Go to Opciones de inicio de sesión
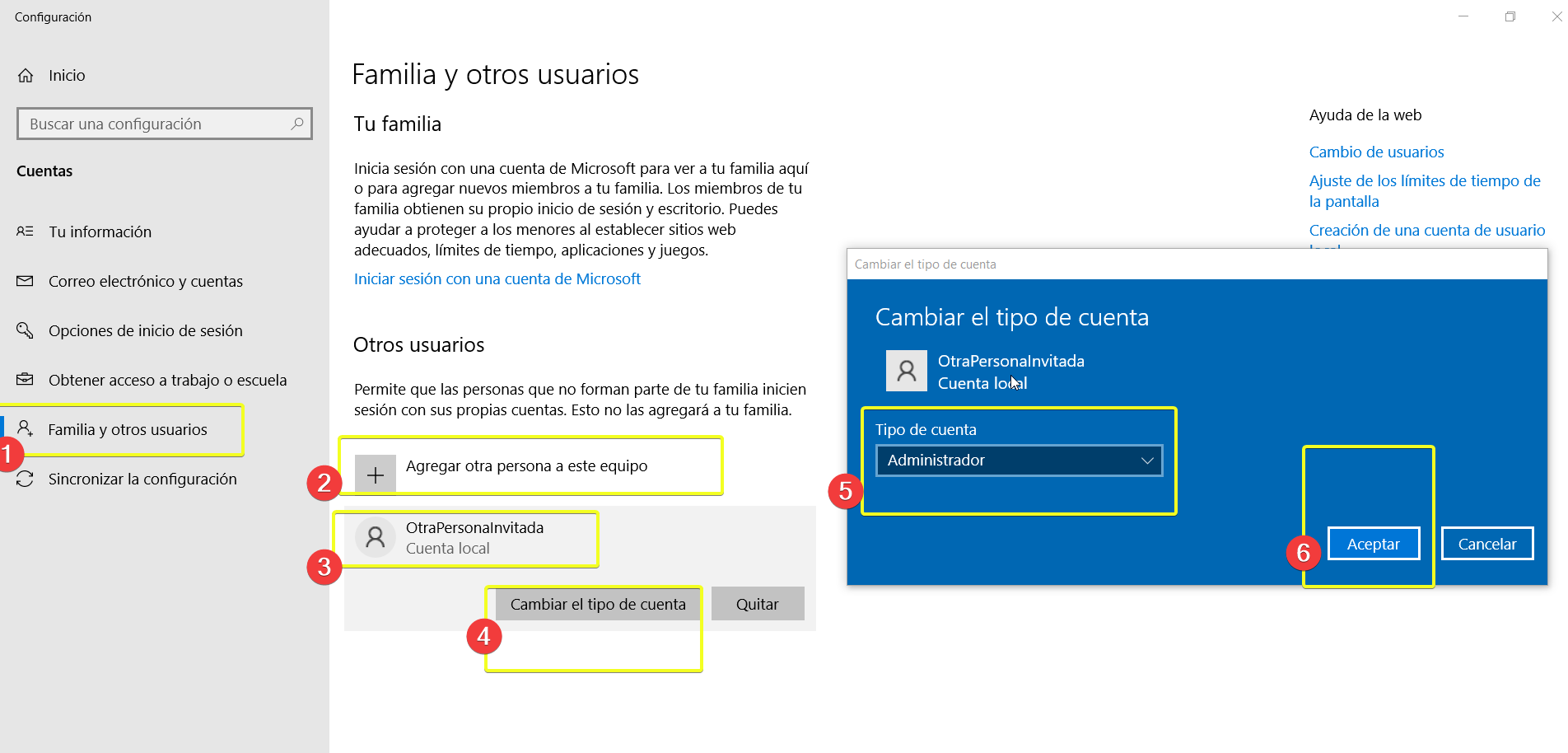This screenshot has height=753, width=1568. (x=146, y=330)
